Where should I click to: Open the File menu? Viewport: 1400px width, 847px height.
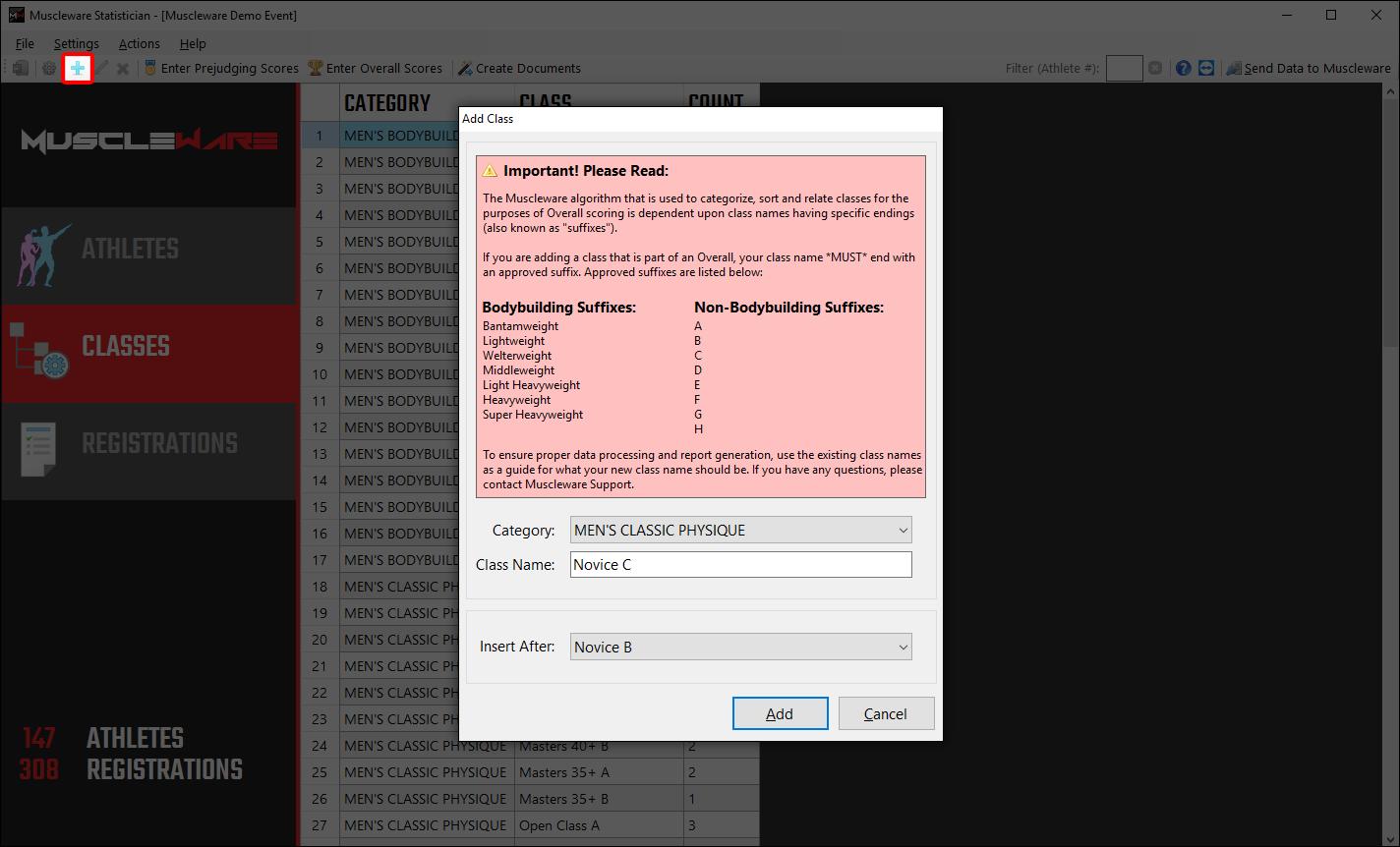25,43
